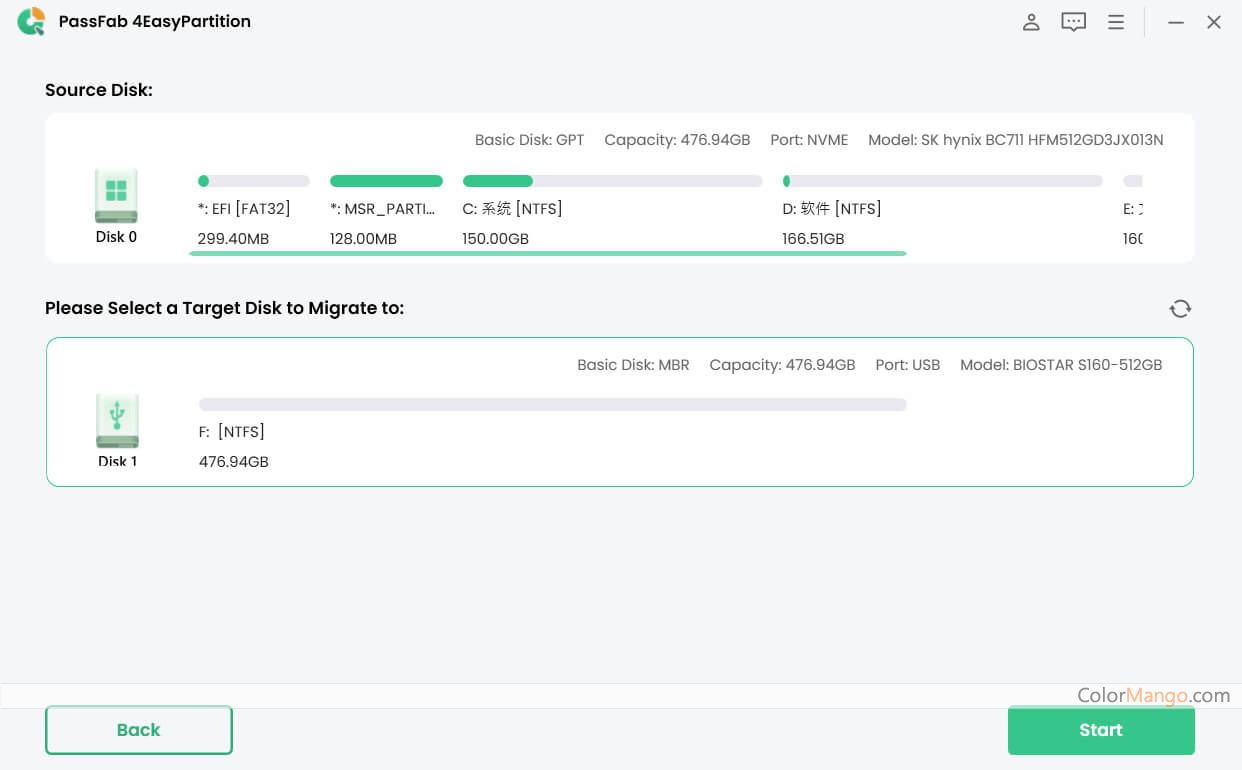1242x770 pixels.
Task: Minimize the application window
Action: 1176,22
